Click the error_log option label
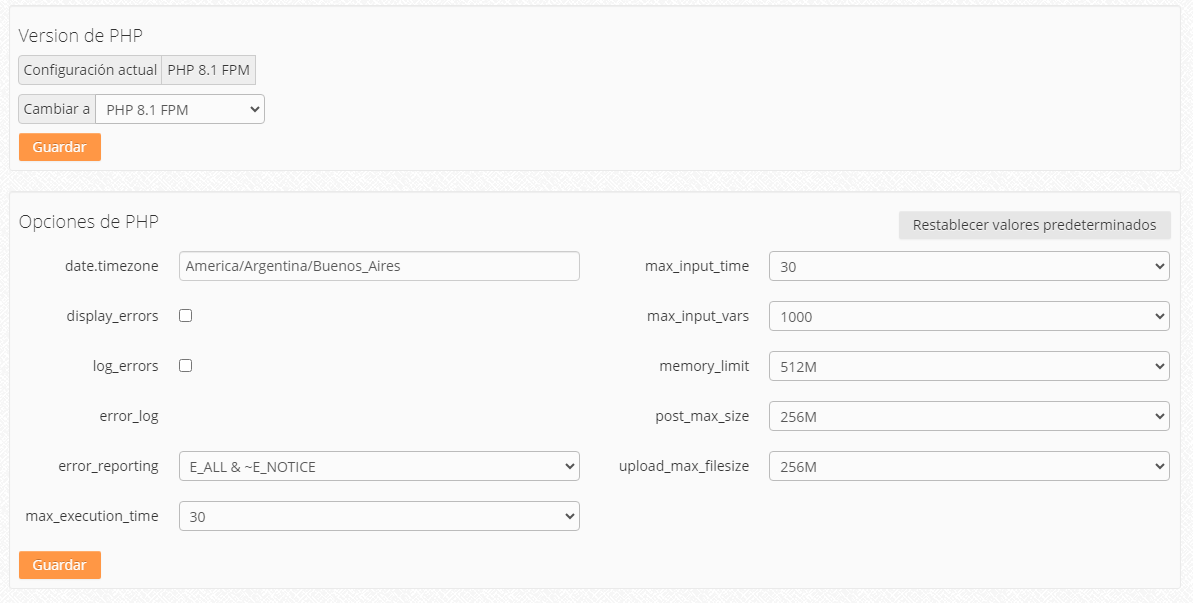Screen dimensions: 1193x603 pos(129,416)
